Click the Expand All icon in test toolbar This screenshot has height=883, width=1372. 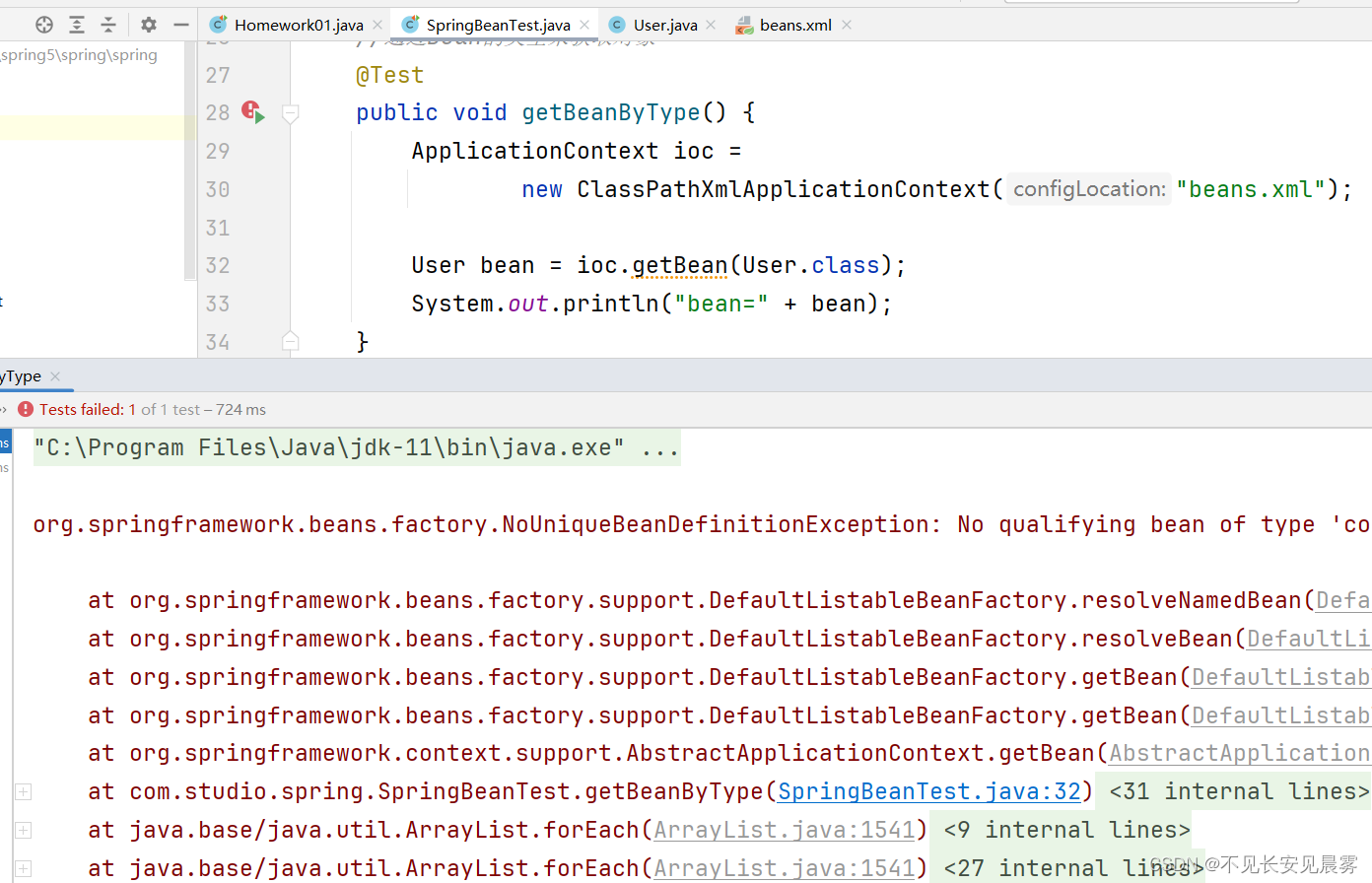76,25
